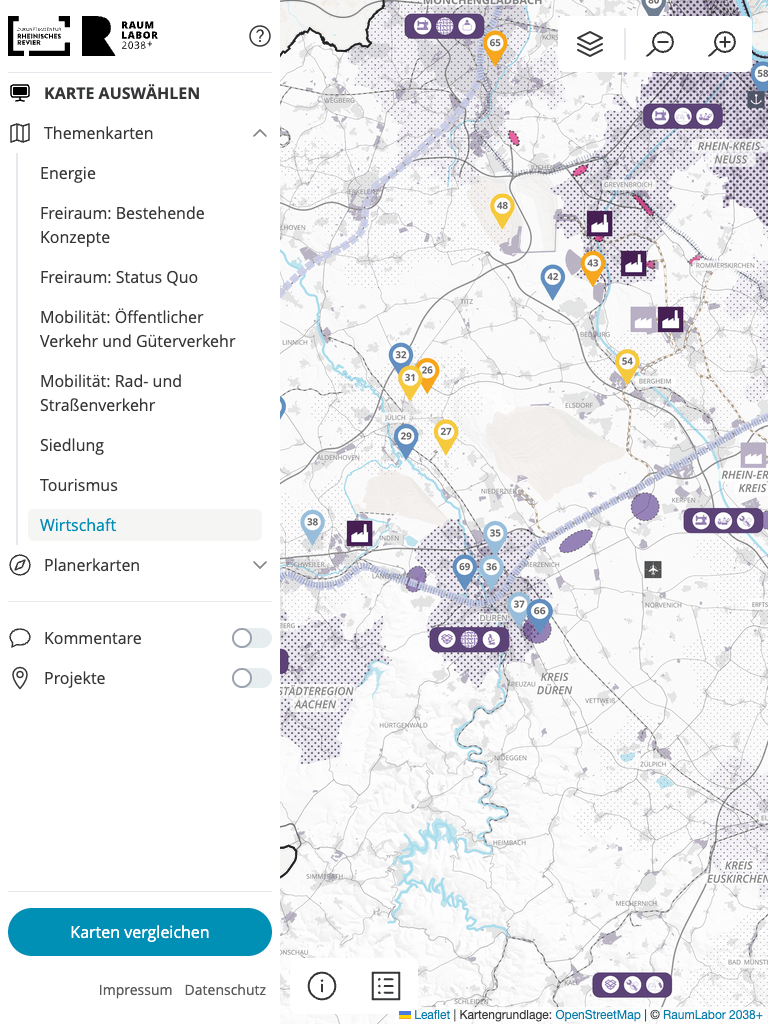The image size is (768, 1024).
Task: Click map marker number 54
Action: tap(627, 364)
